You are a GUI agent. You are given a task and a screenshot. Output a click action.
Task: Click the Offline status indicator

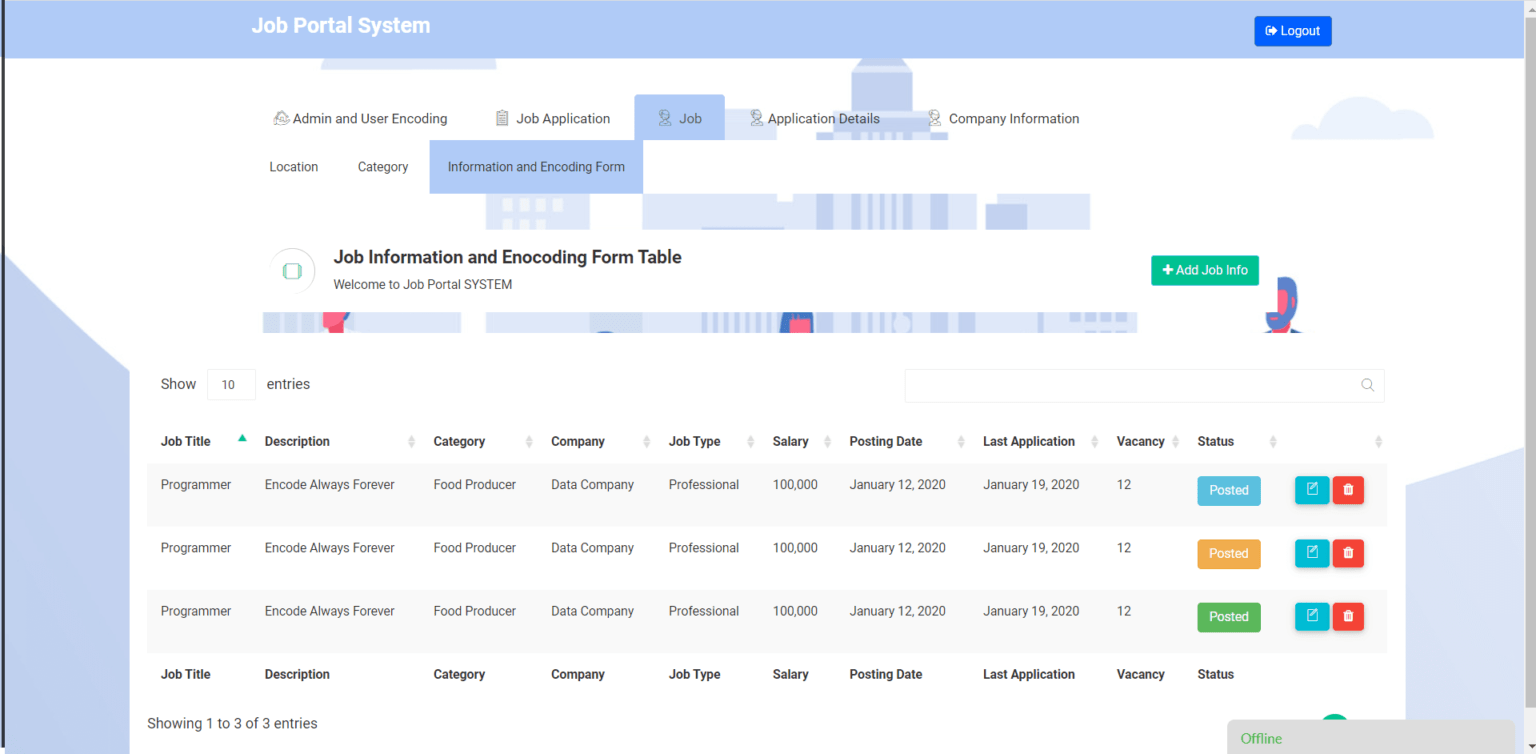tap(1261, 738)
